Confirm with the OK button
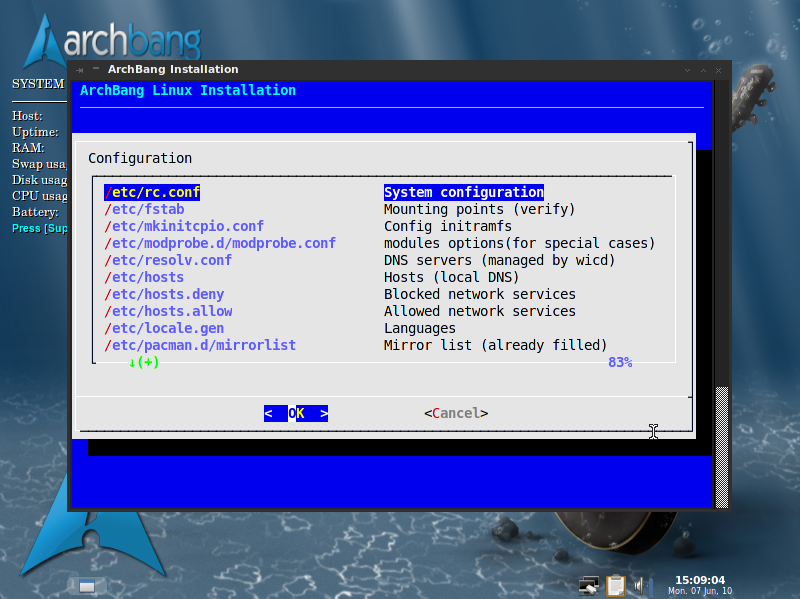 click(296, 413)
